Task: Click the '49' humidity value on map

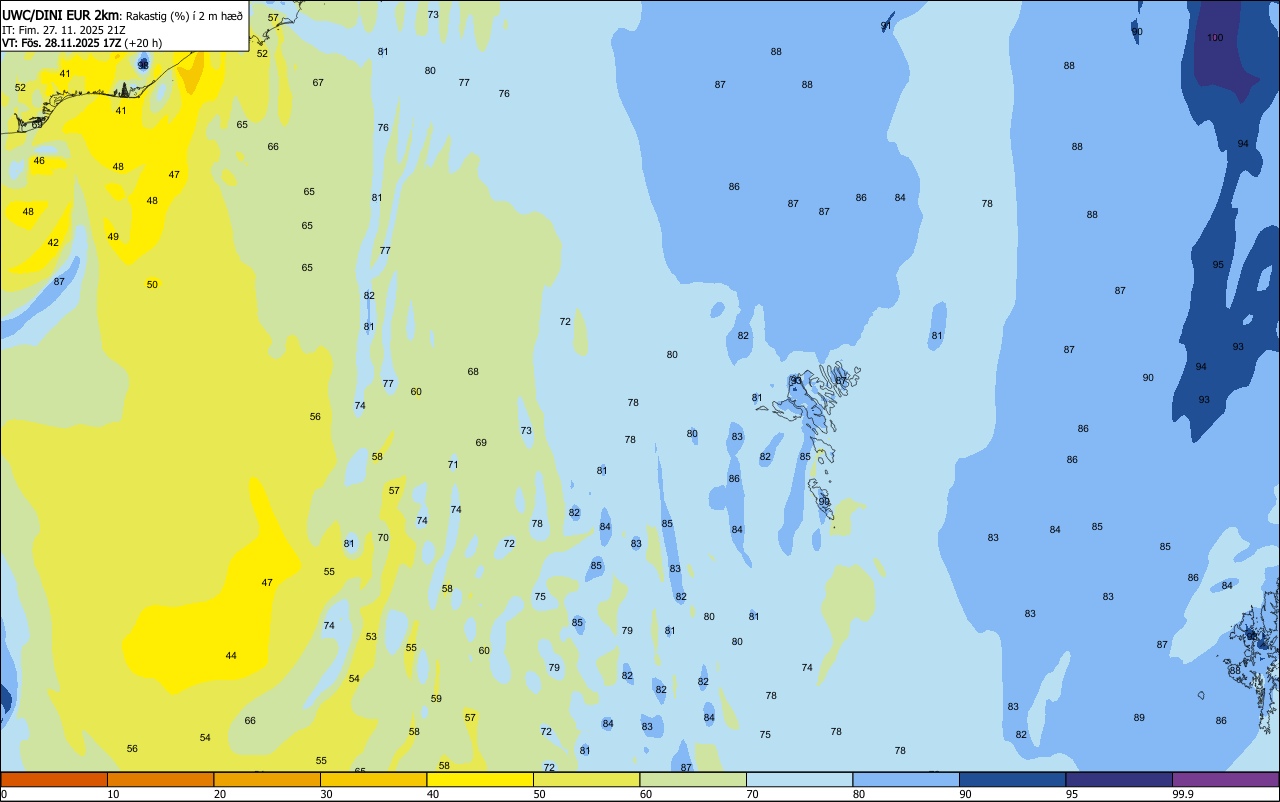Action: coord(113,237)
